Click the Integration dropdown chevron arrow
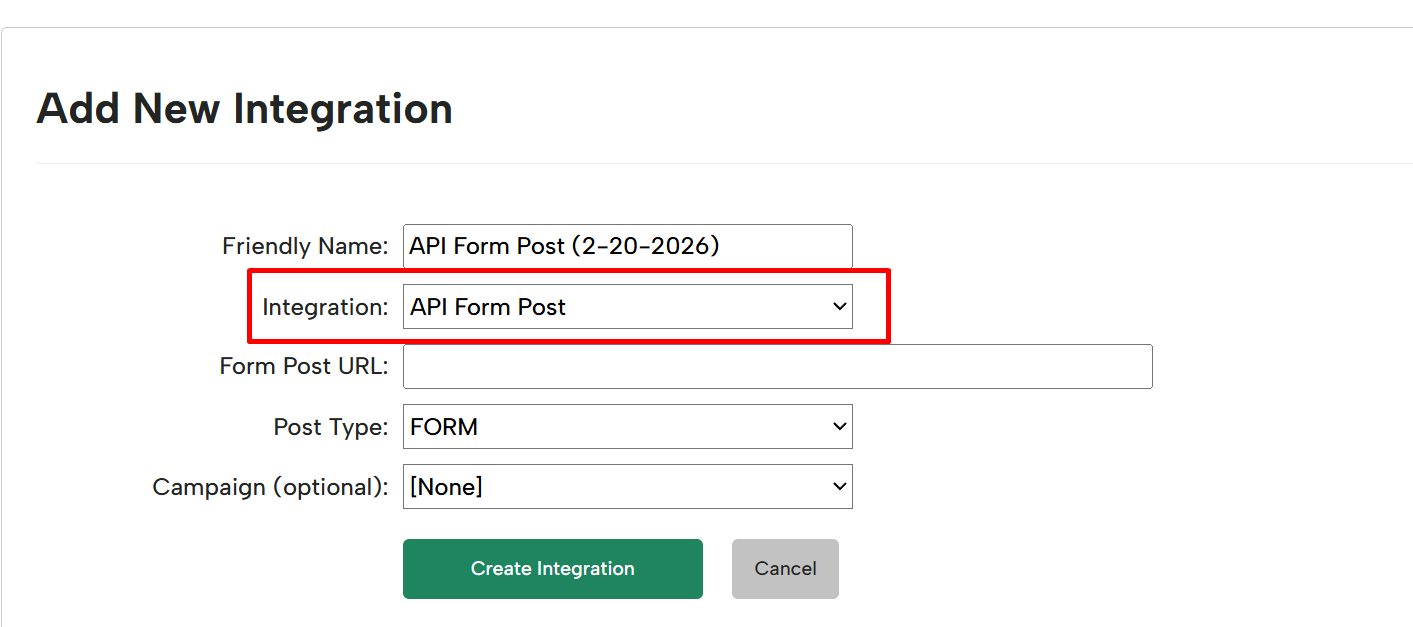This screenshot has width=1413, height=627. point(839,307)
